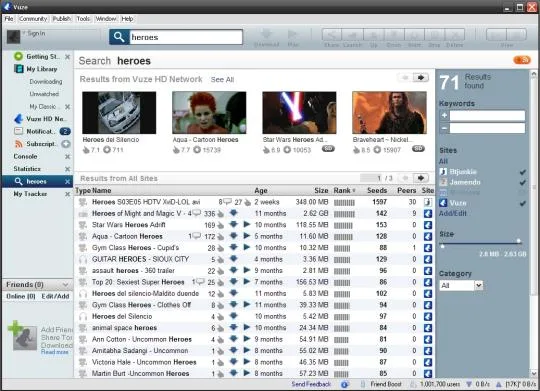Click orange RSS button beside search heading
This screenshot has height=391, width=540.
click(x=522, y=60)
